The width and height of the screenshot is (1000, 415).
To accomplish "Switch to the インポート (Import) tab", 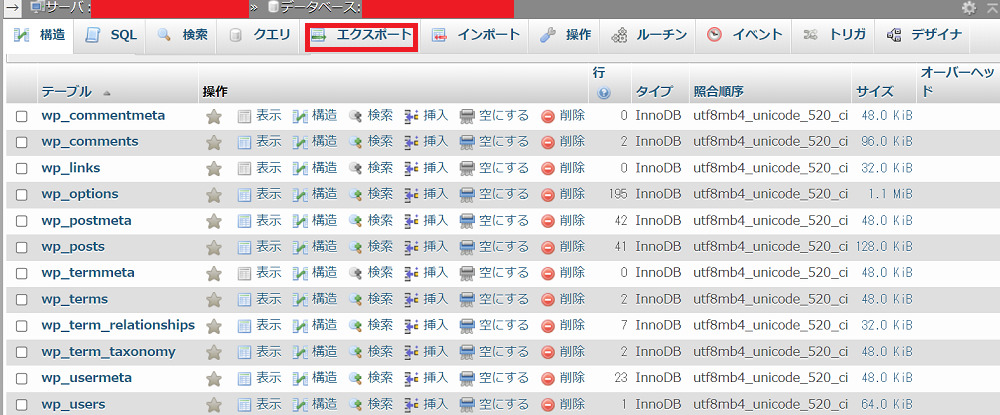I will coord(476,35).
